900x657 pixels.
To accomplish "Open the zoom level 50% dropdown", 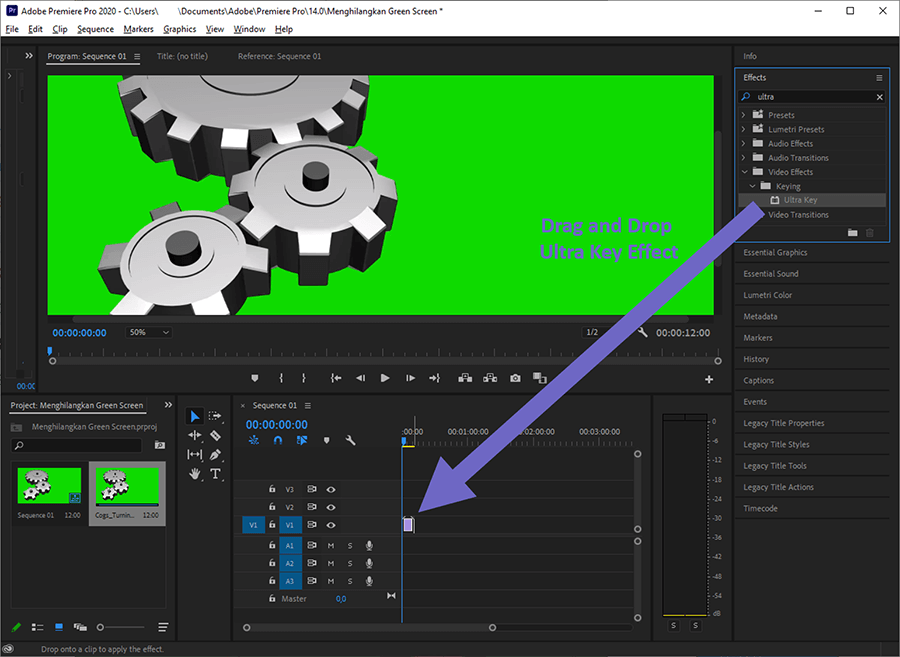I will point(149,332).
